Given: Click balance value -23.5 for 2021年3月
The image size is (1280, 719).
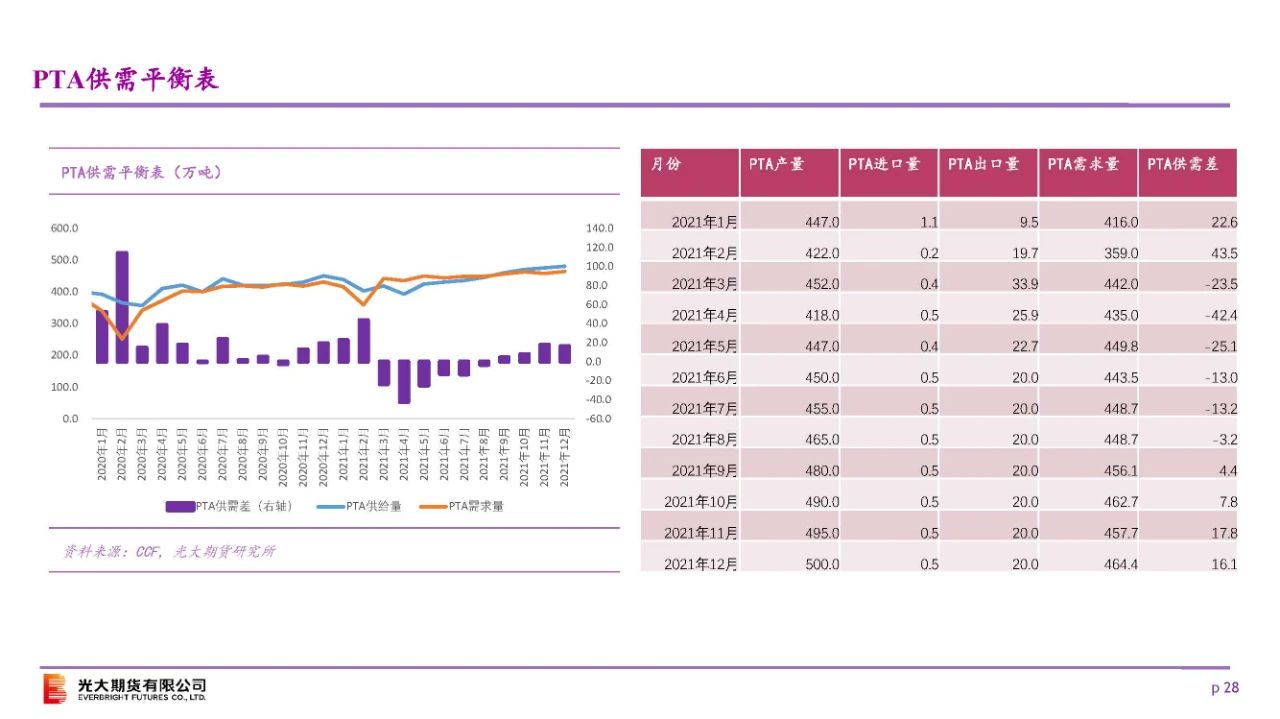Looking at the screenshot, I should (x=1222, y=284).
